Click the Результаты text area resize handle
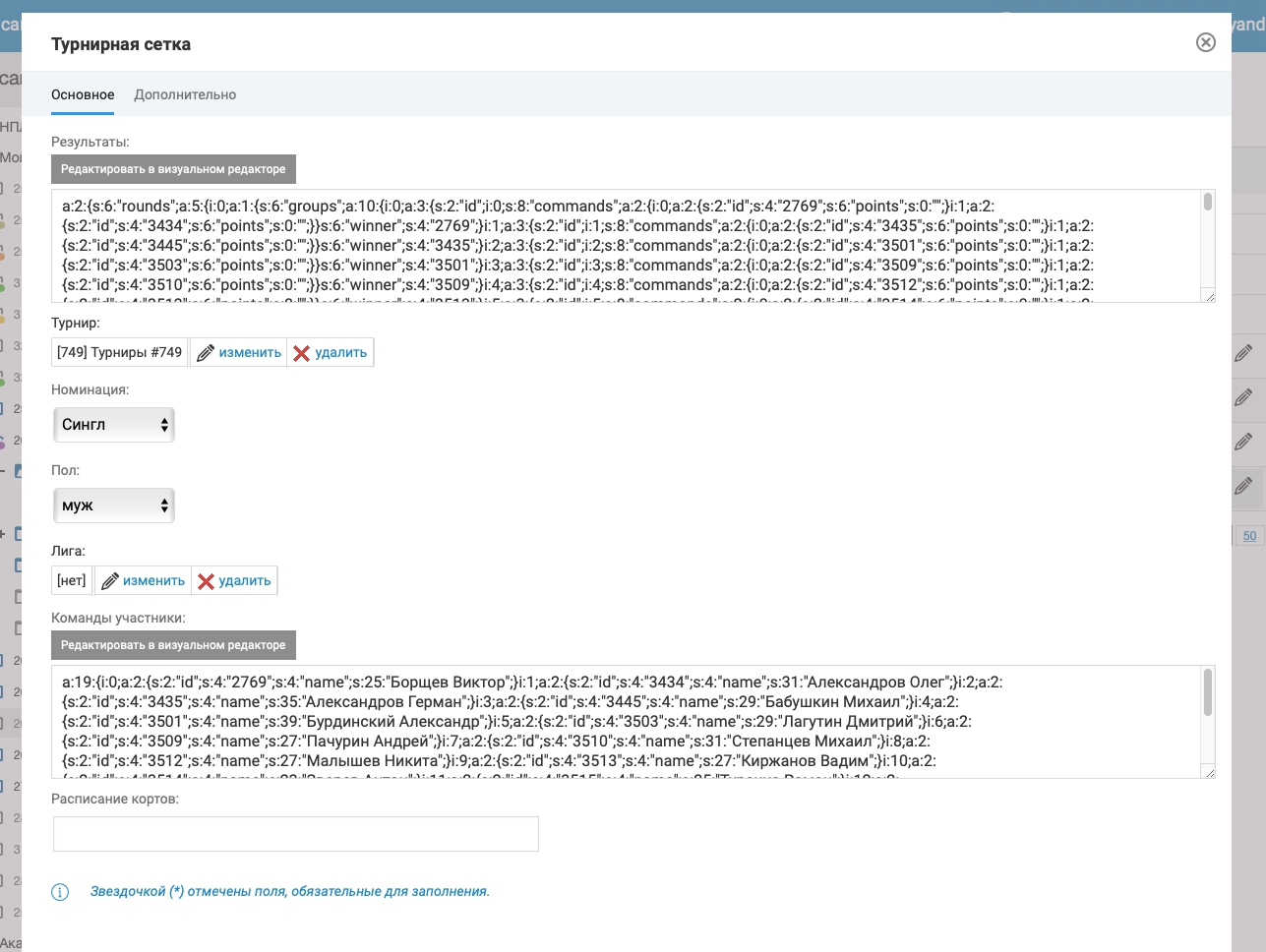 click(1210, 297)
